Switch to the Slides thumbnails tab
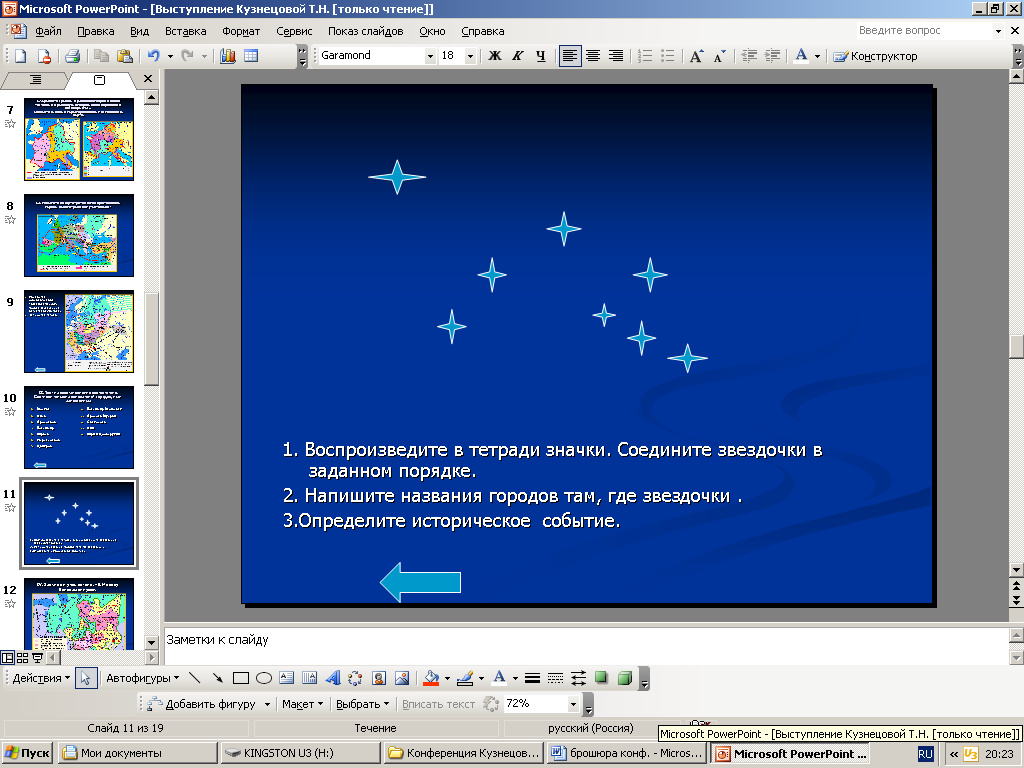Screen dimensions: 1024x768 99,80
